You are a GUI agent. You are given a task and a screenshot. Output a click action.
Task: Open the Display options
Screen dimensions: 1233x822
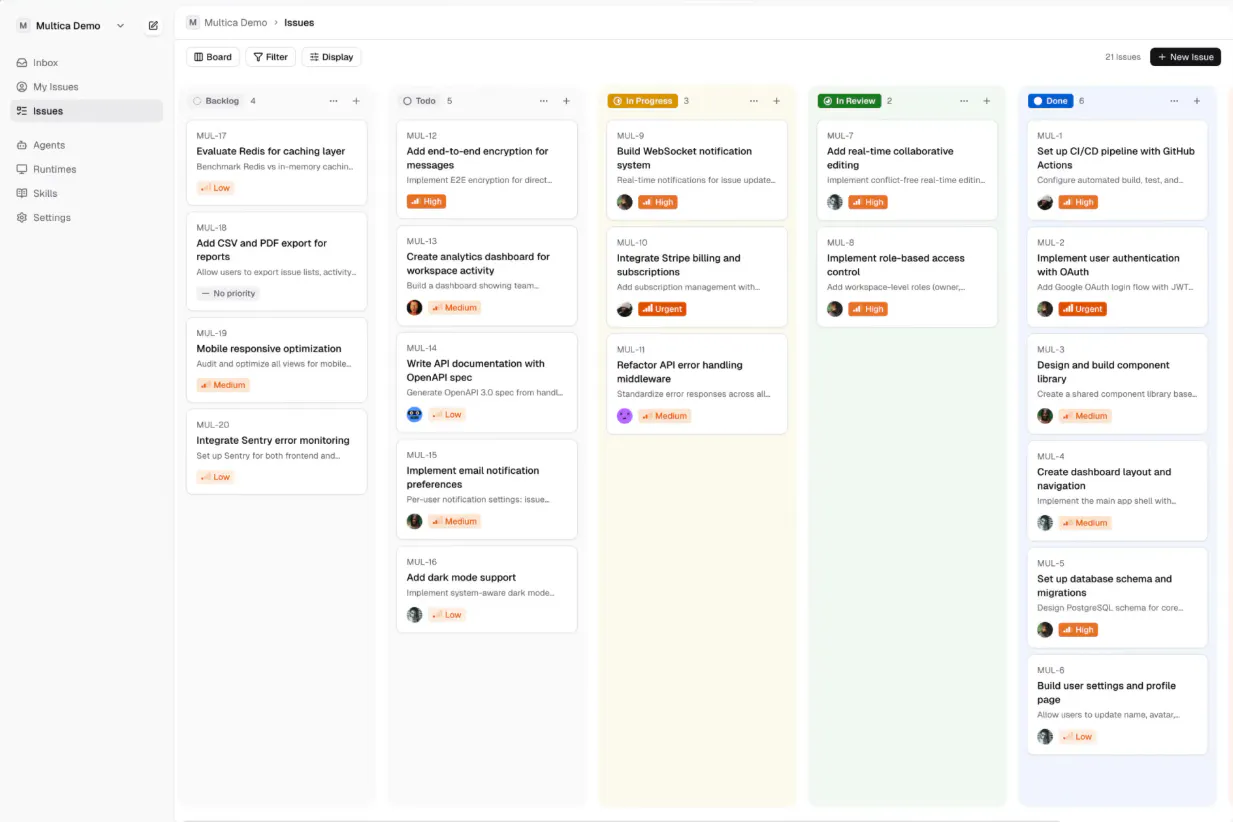point(331,57)
